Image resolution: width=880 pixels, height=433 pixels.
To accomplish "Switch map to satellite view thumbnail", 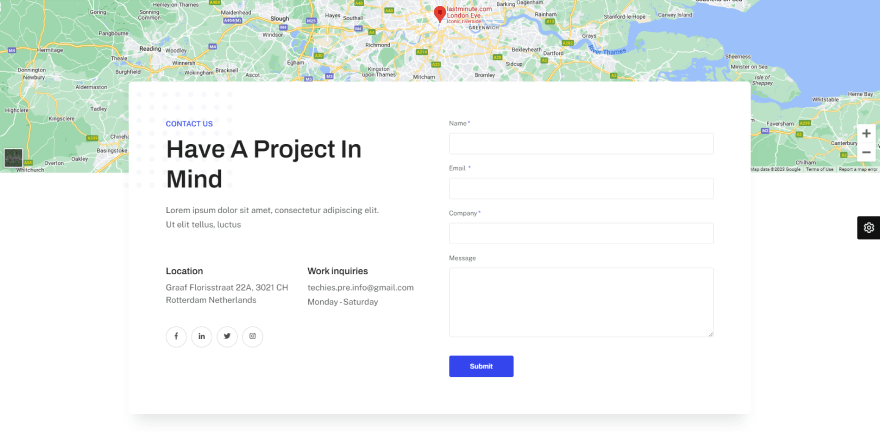I will [13, 158].
